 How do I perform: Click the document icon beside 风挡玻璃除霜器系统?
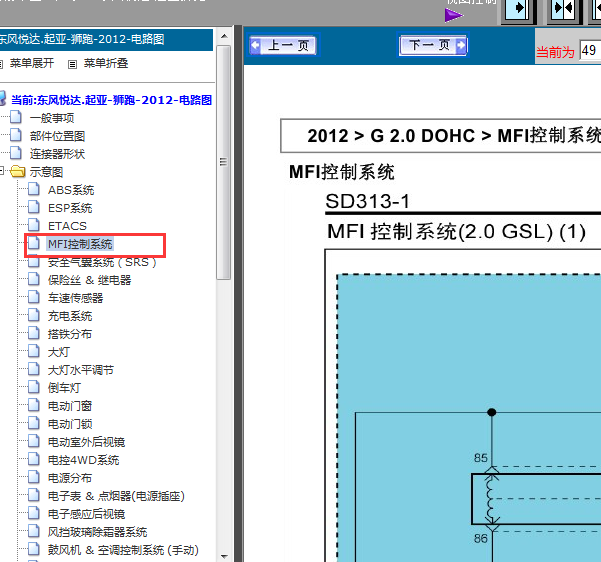[34, 531]
